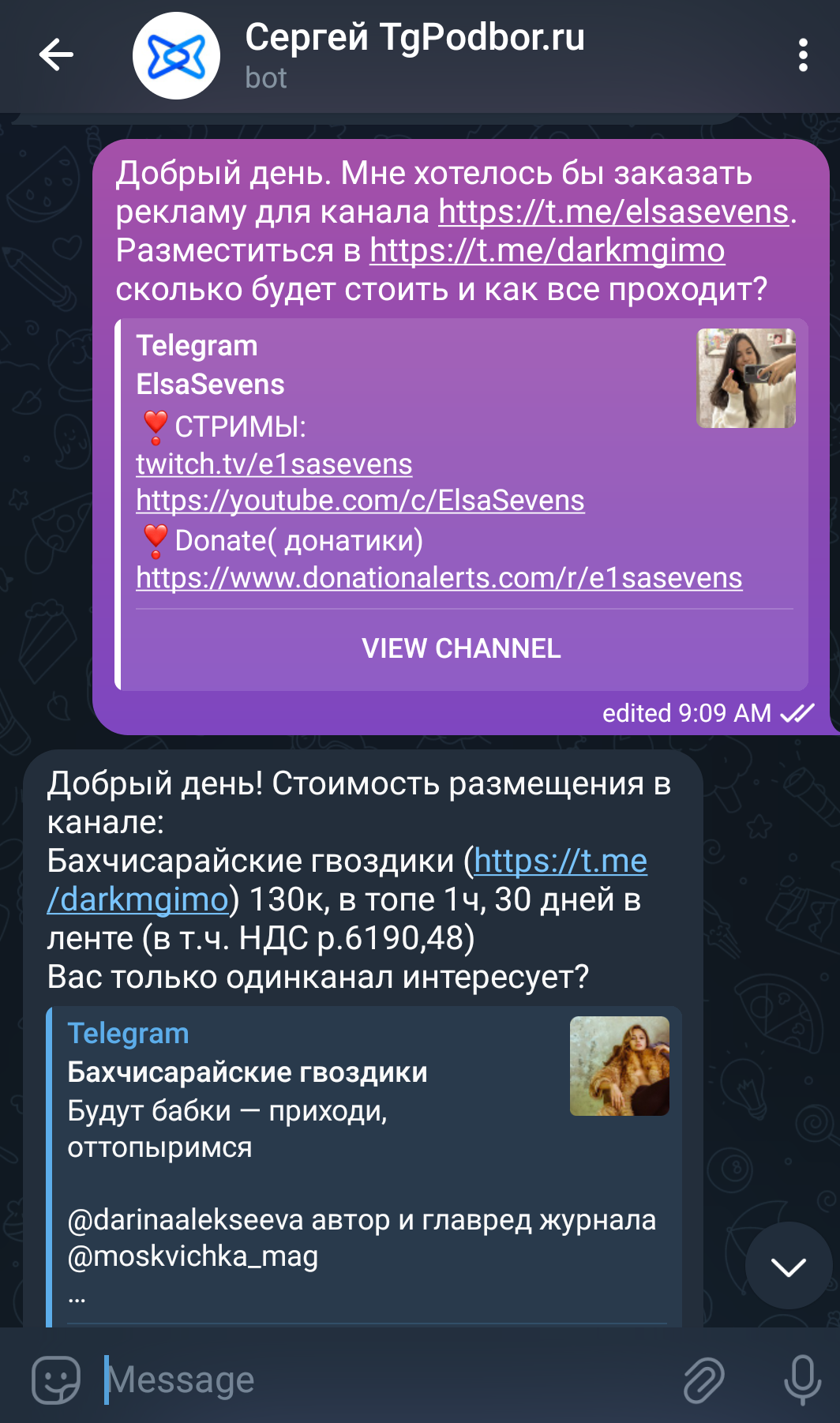The height and width of the screenshot is (1423, 840).
Task: Open the twitch.tv/e1sasevens link
Action: coord(274,464)
